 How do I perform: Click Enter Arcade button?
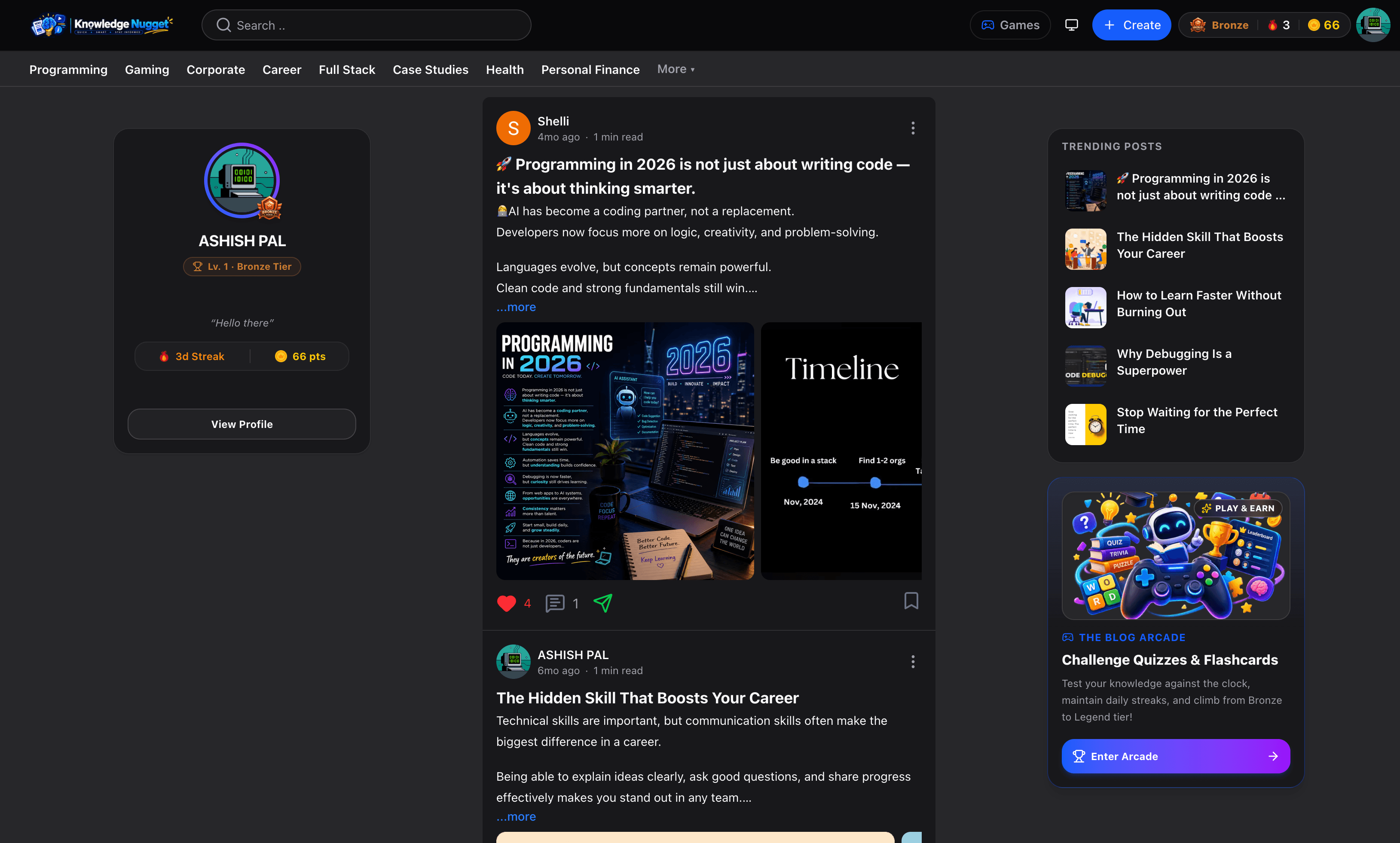(1176, 756)
